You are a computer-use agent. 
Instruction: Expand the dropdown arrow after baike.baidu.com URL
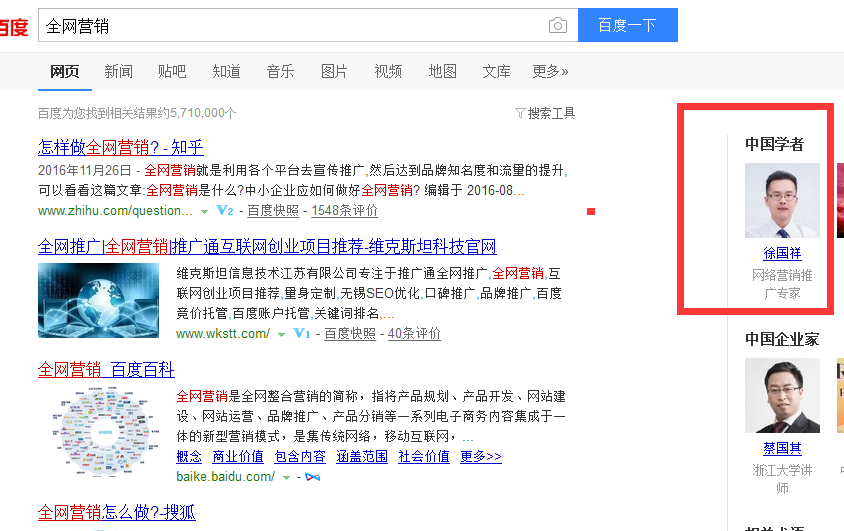[286, 478]
